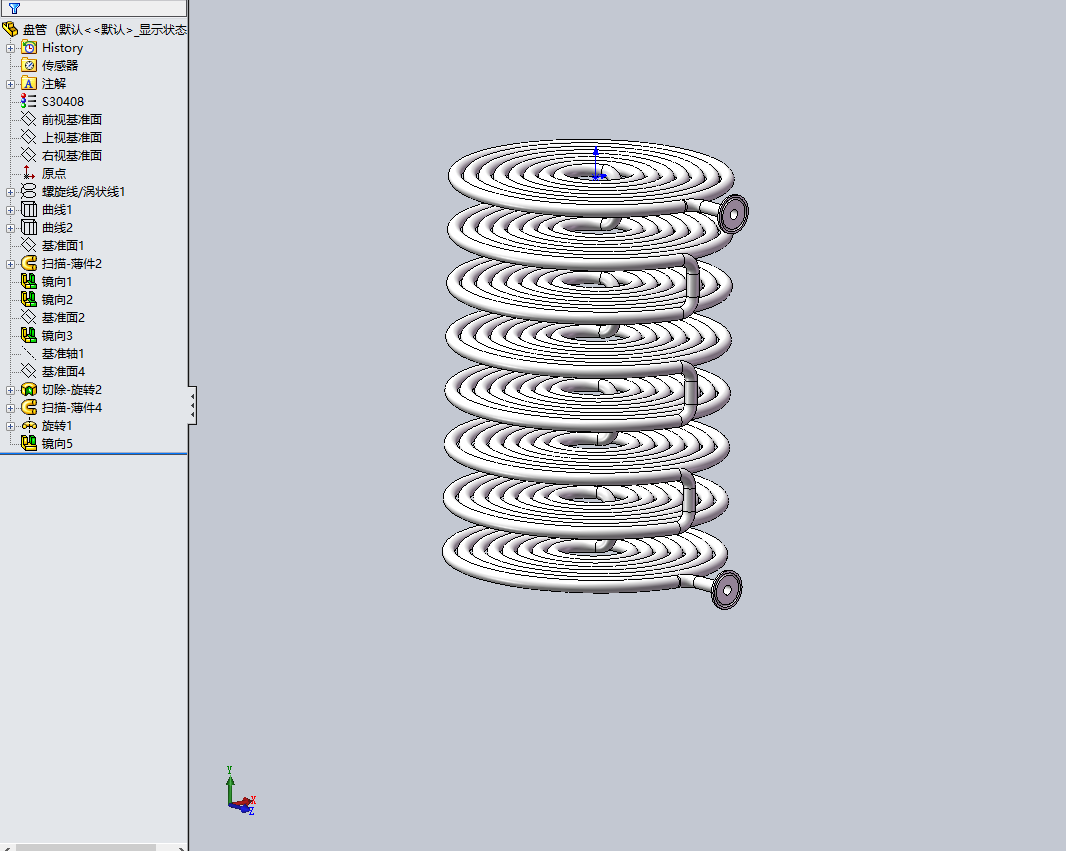The image size is (1066, 851).
Task: Select the 原点 origin icon
Action: pyautogui.click(x=29, y=173)
